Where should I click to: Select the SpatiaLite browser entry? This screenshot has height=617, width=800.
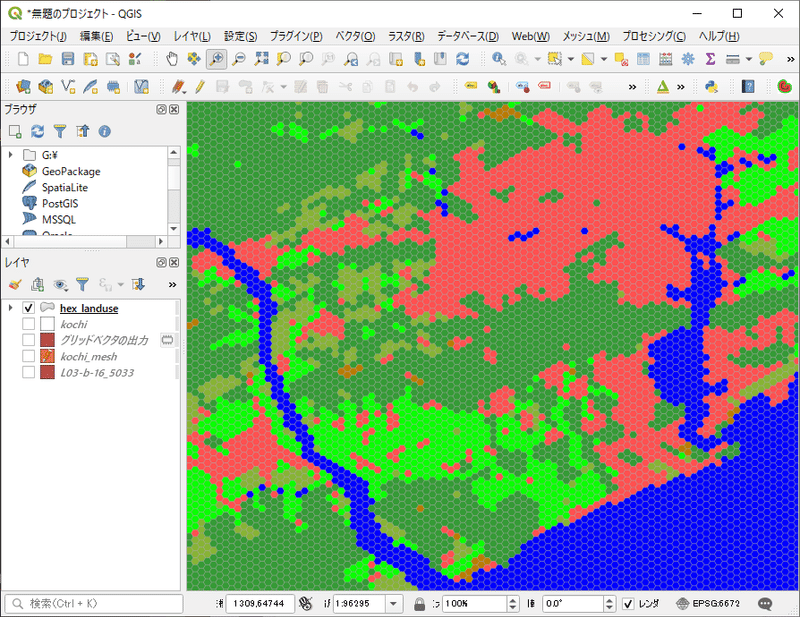click(65, 187)
